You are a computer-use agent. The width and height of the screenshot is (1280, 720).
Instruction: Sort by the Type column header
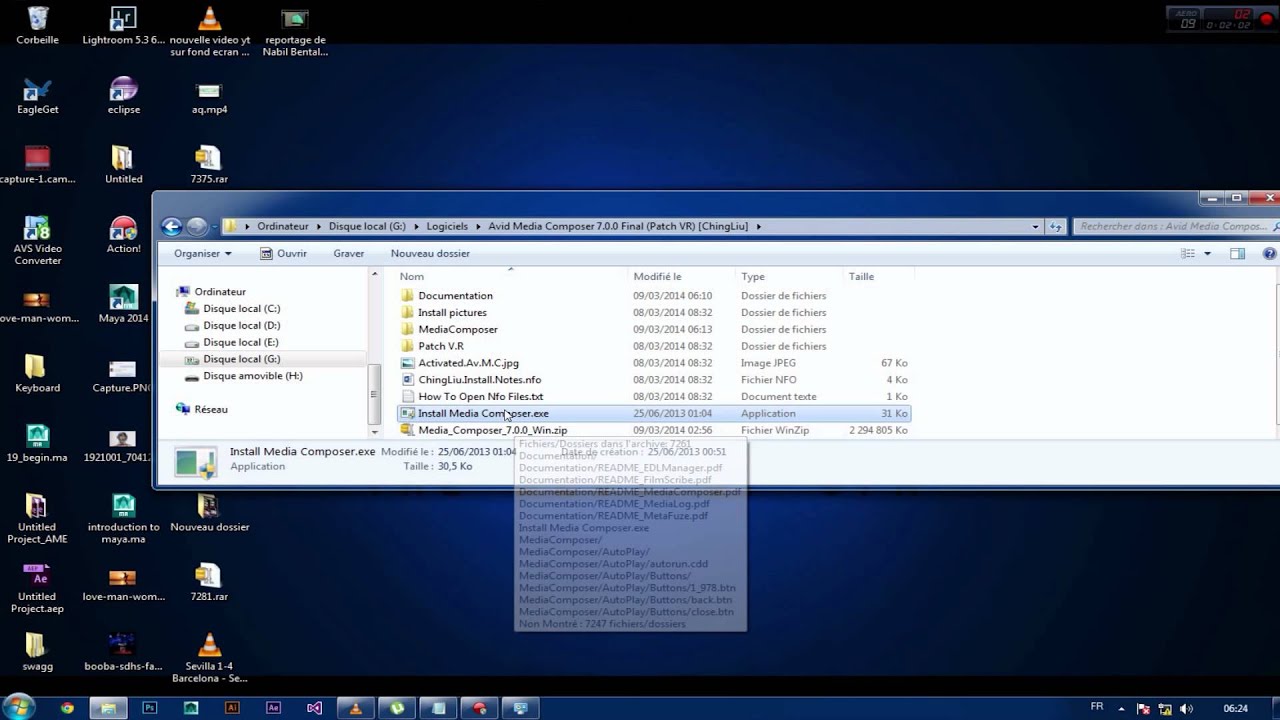click(790, 277)
